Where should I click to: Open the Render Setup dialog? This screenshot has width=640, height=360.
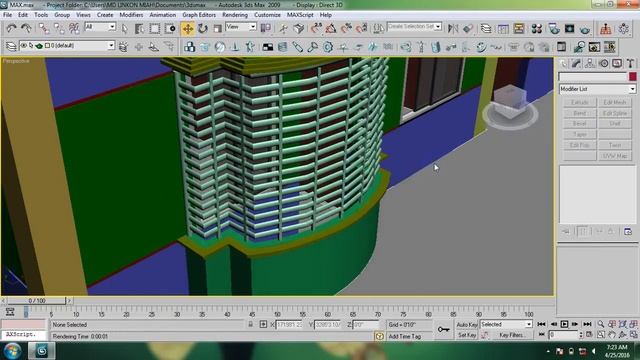pos(554,28)
